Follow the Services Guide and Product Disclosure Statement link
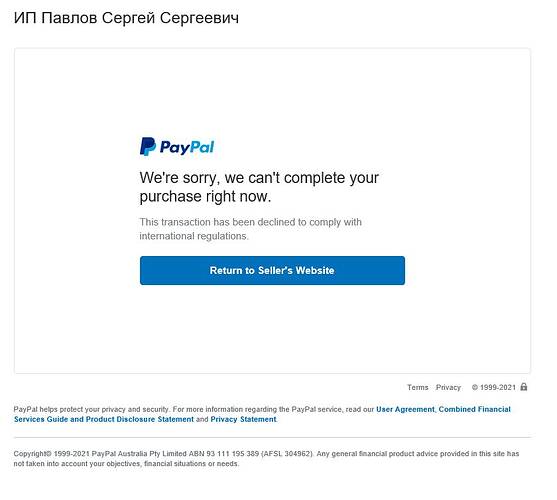557x500 pixels. pos(104,419)
